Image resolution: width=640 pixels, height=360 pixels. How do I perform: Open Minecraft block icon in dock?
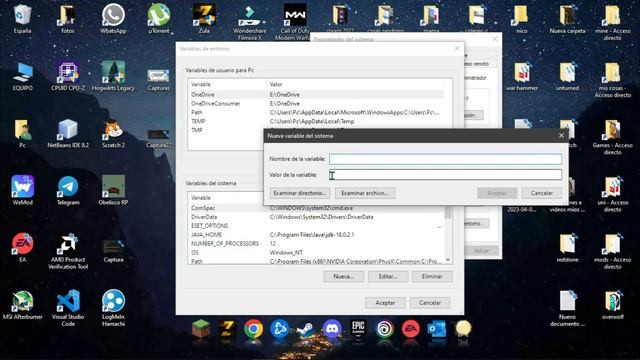pyautogui.click(x=201, y=329)
